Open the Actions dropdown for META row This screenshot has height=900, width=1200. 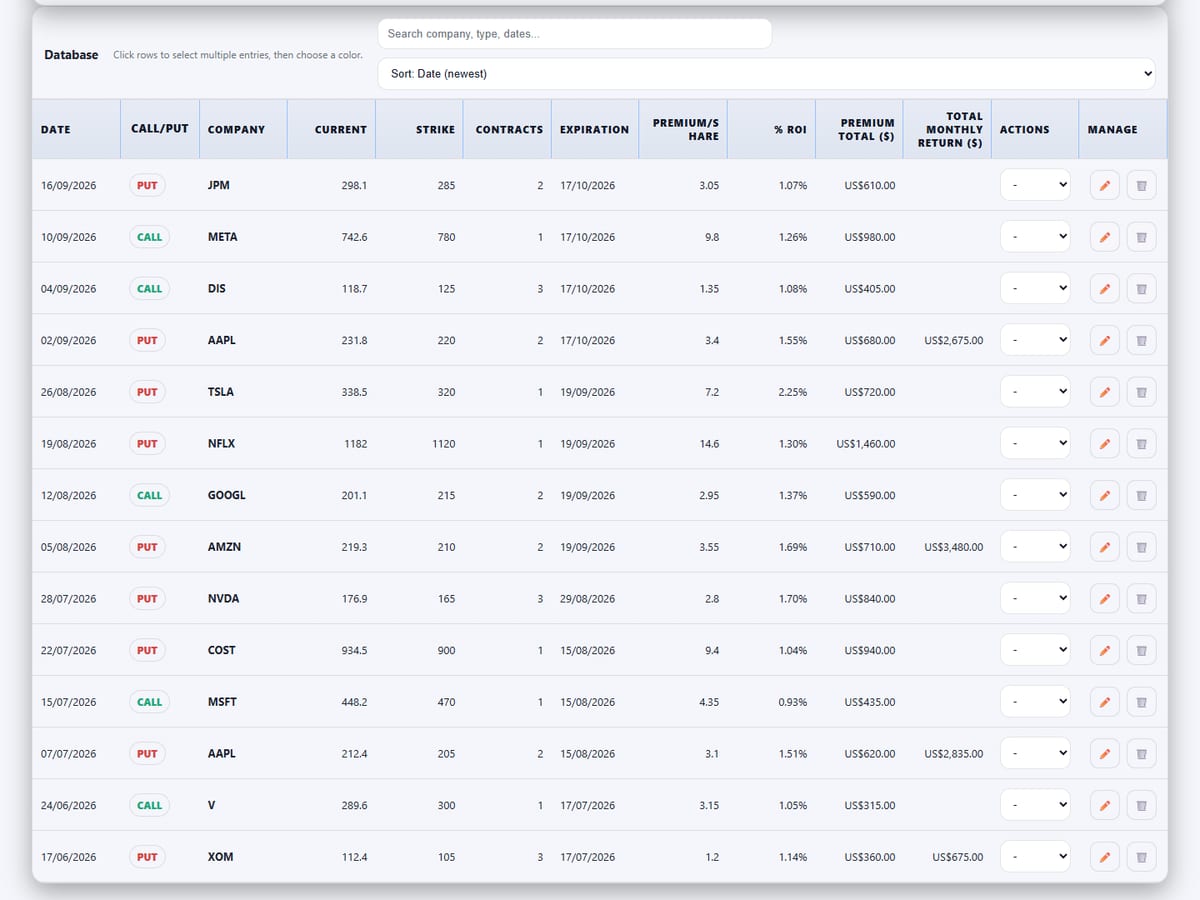click(x=1035, y=237)
